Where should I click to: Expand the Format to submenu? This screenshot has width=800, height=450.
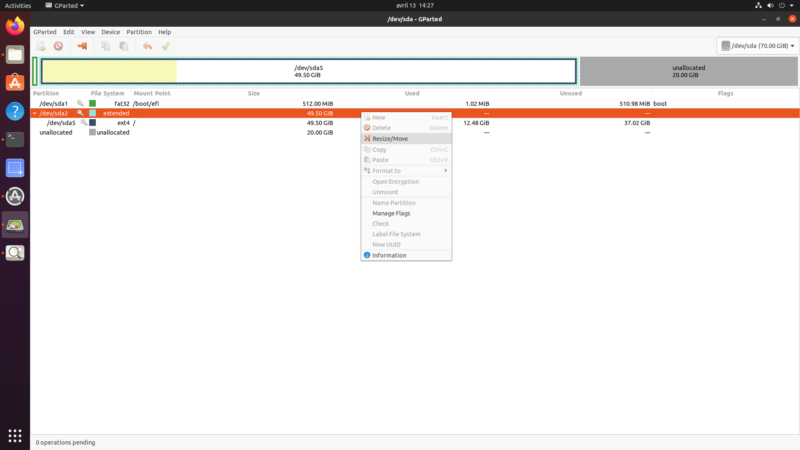[406, 170]
